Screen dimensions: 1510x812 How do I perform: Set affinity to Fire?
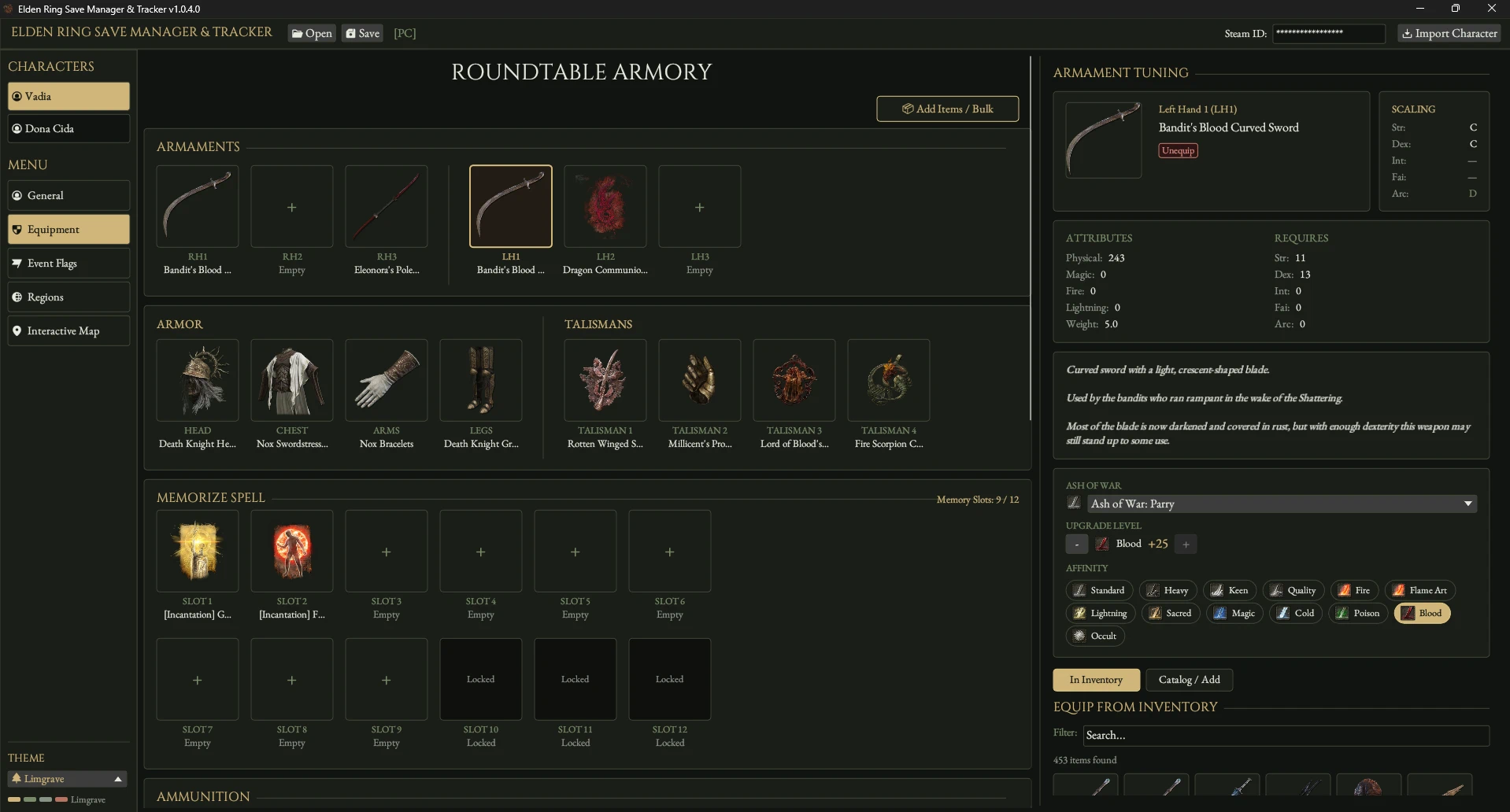click(x=1355, y=590)
